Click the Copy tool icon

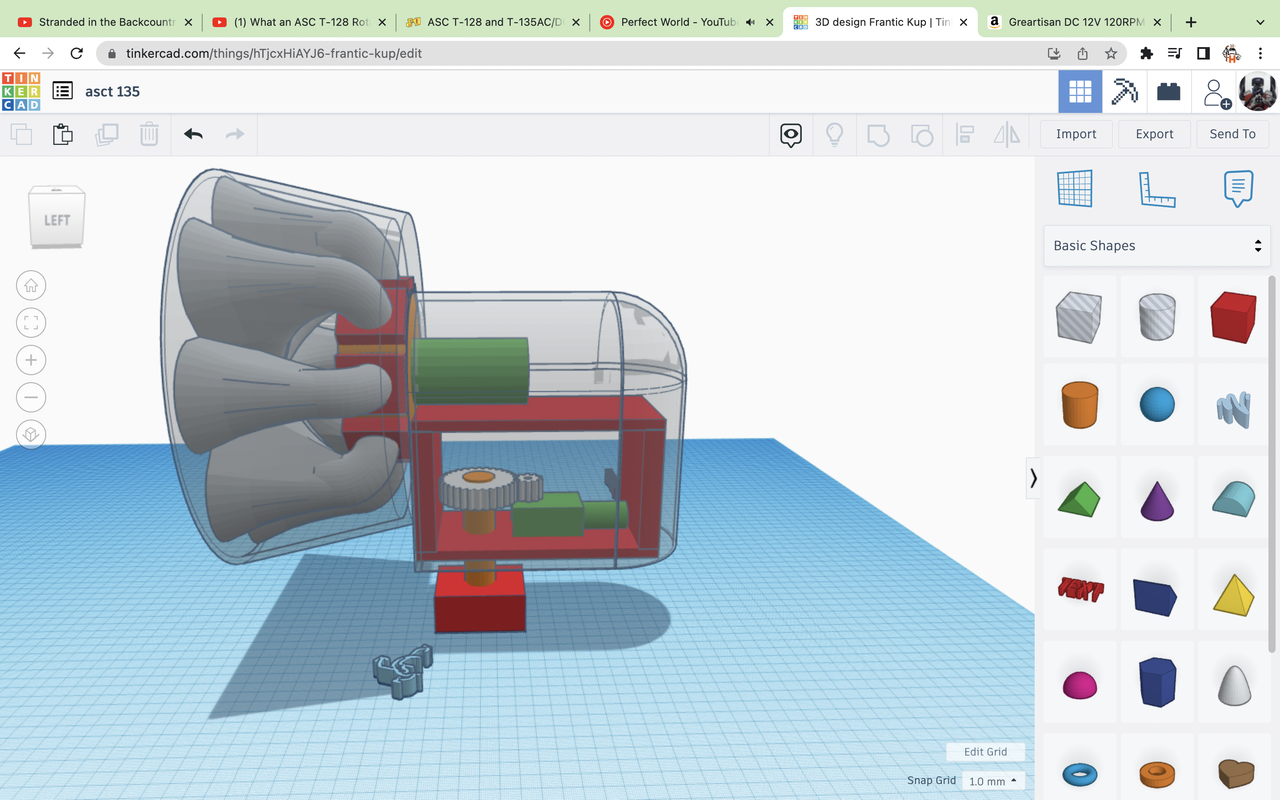21,134
